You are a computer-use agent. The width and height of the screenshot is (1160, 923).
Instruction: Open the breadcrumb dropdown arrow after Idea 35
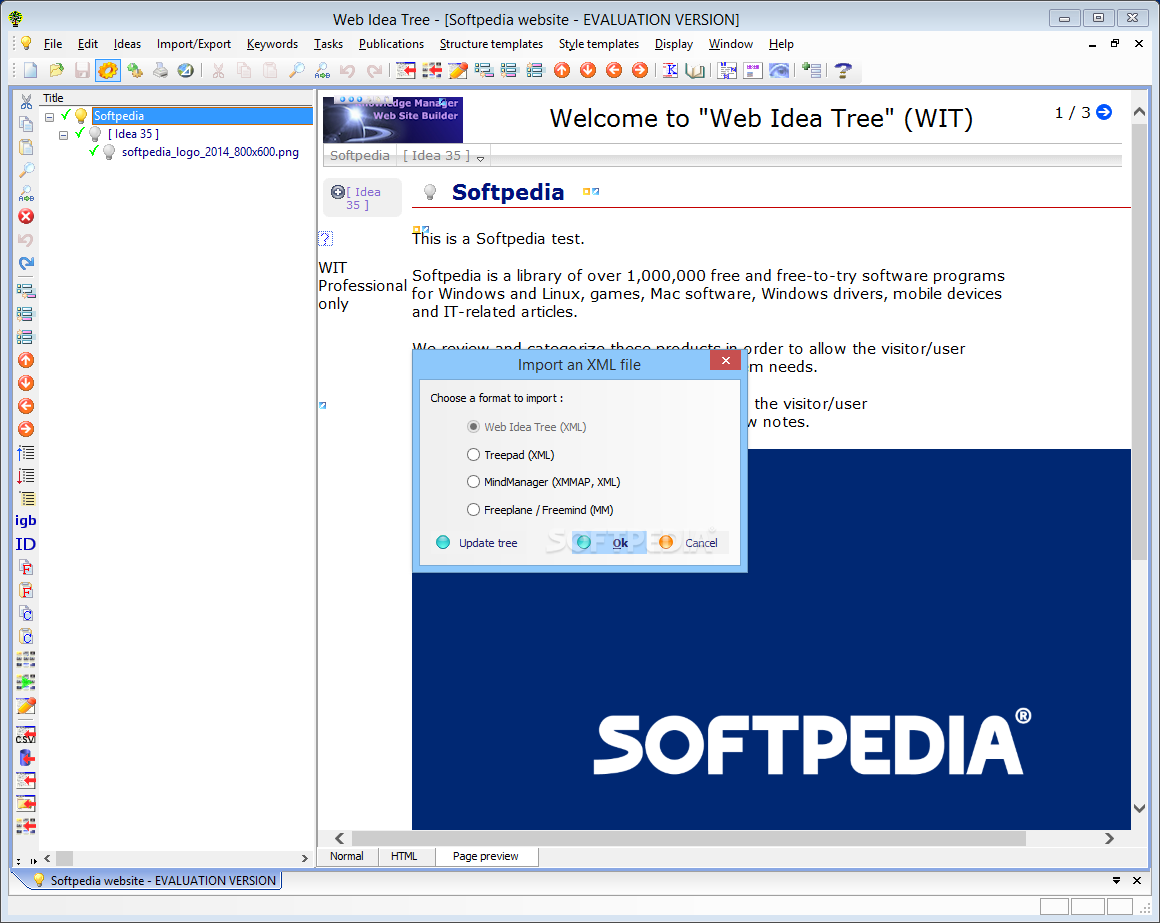pyautogui.click(x=481, y=158)
